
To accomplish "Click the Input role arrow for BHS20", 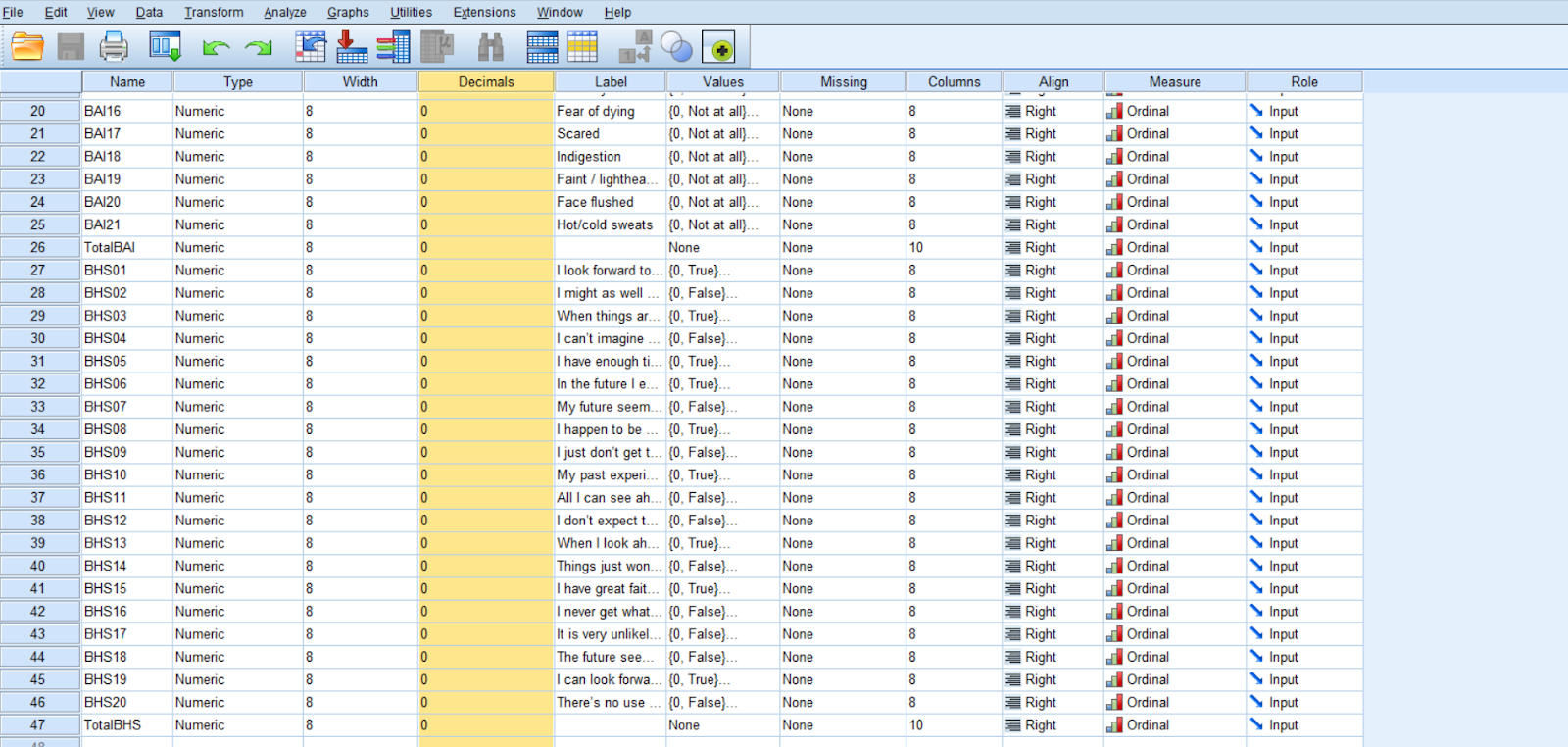I will tap(1256, 702).
